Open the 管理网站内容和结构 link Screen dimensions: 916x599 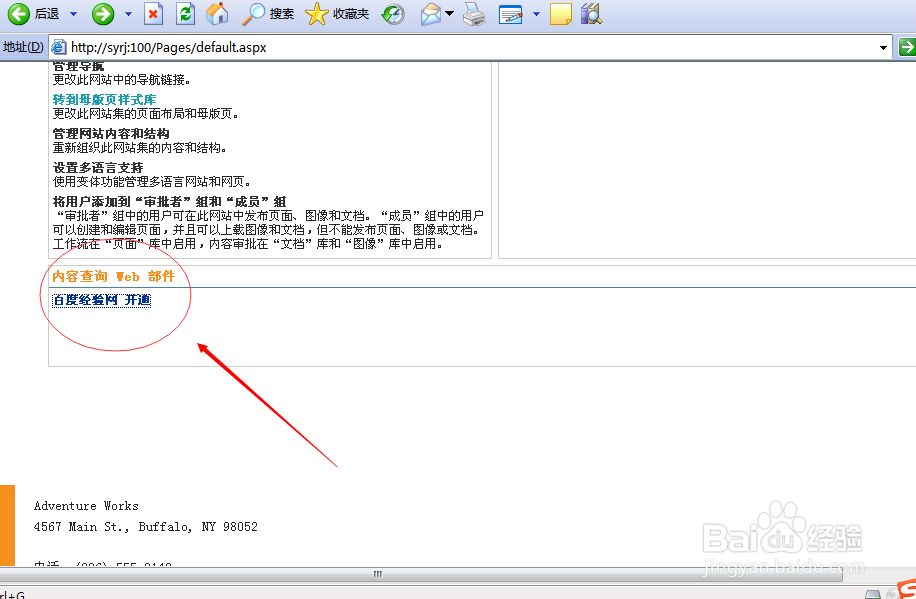click(x=111, y=134)
